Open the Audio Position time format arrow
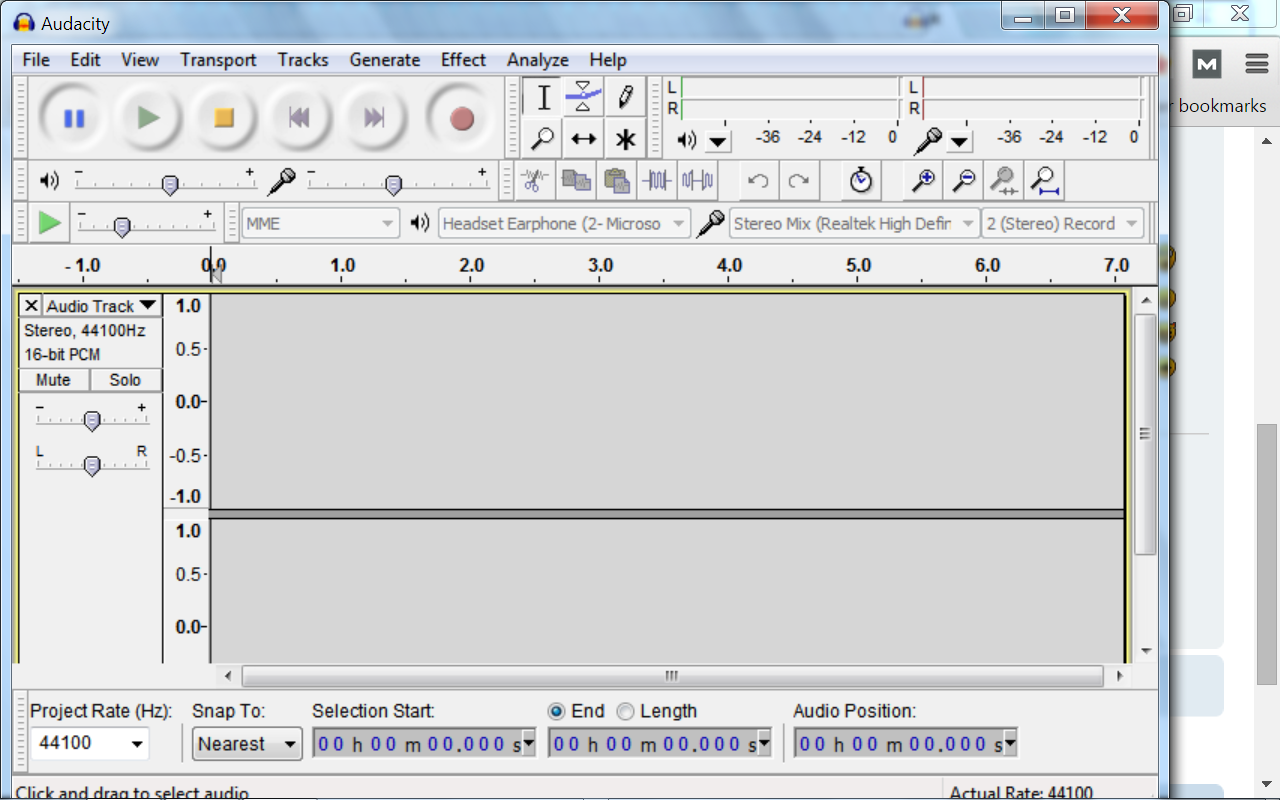 coord(1010,743)
